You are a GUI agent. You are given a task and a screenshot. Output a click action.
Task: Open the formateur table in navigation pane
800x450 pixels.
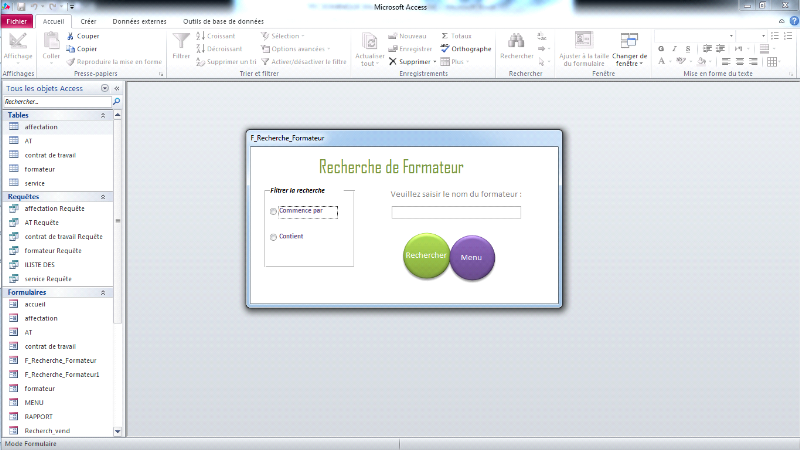pyautogui.click(x=40, y=169)
